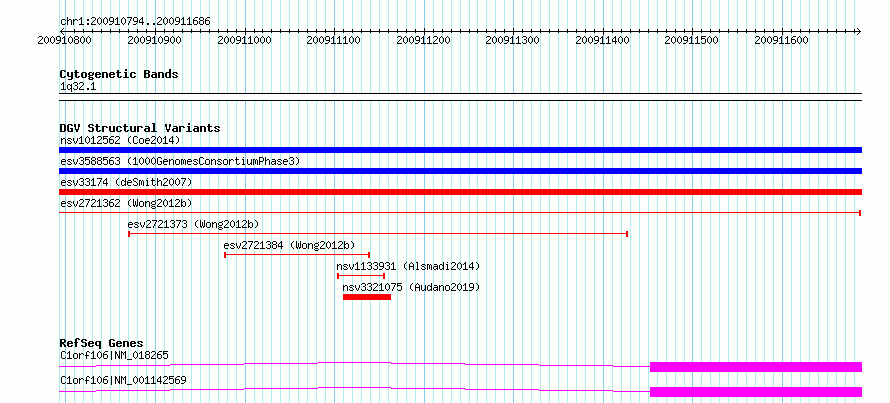Open the esv2721373 (Wong2012b) label
This screenshot has width=890, height=403.
(194, 224)
